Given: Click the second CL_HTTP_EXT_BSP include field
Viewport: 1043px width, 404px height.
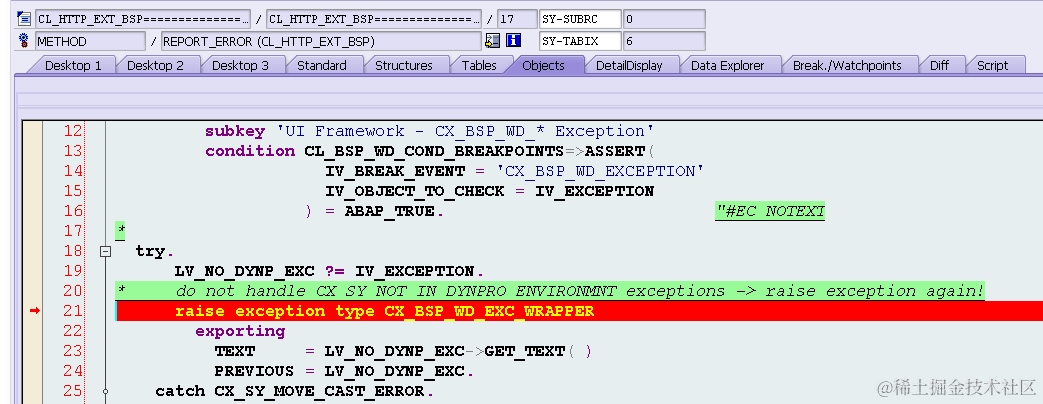Looking at the screenshot, I should point(374,19).
